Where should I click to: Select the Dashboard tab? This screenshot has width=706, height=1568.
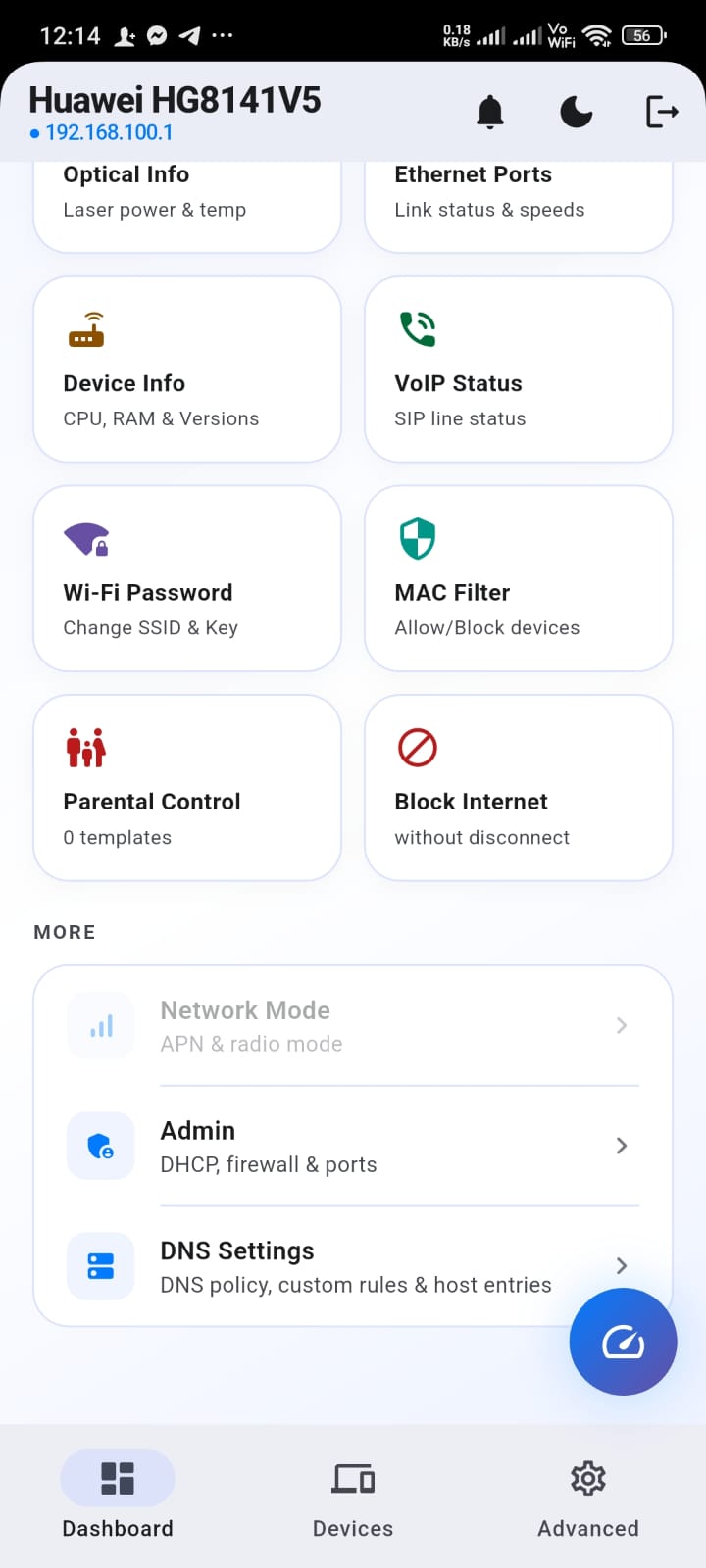118,1500
